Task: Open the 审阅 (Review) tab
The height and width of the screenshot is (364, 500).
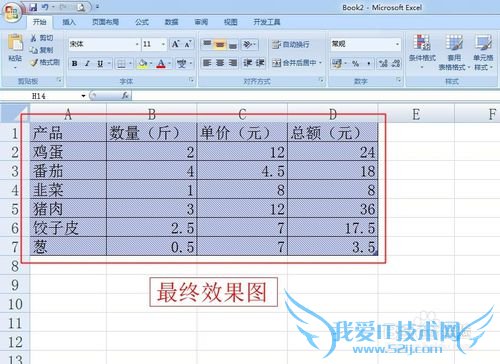Action: click(x=201, y=22)
